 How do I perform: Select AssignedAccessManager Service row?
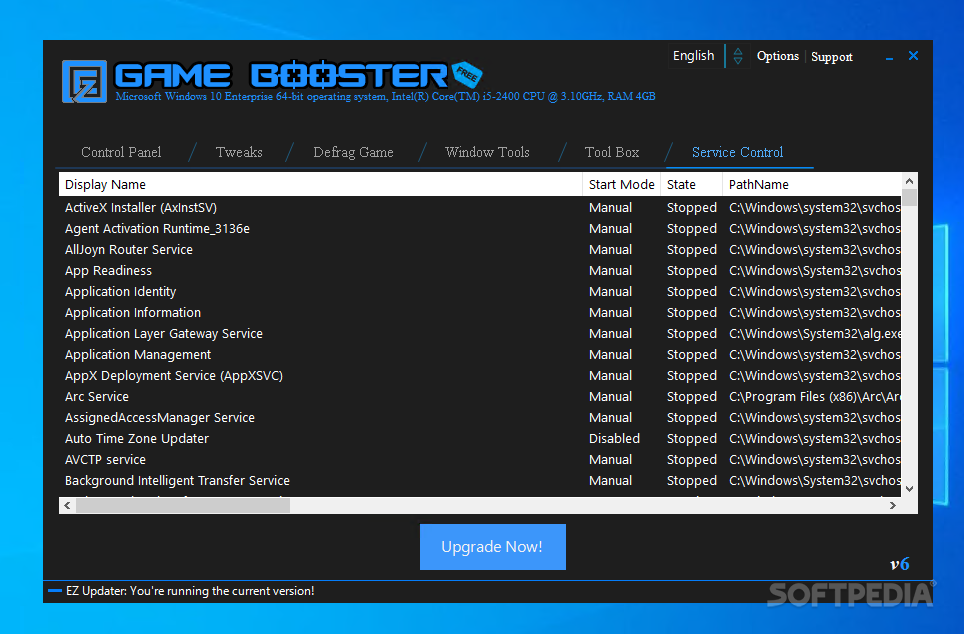(x=480, y=418)
